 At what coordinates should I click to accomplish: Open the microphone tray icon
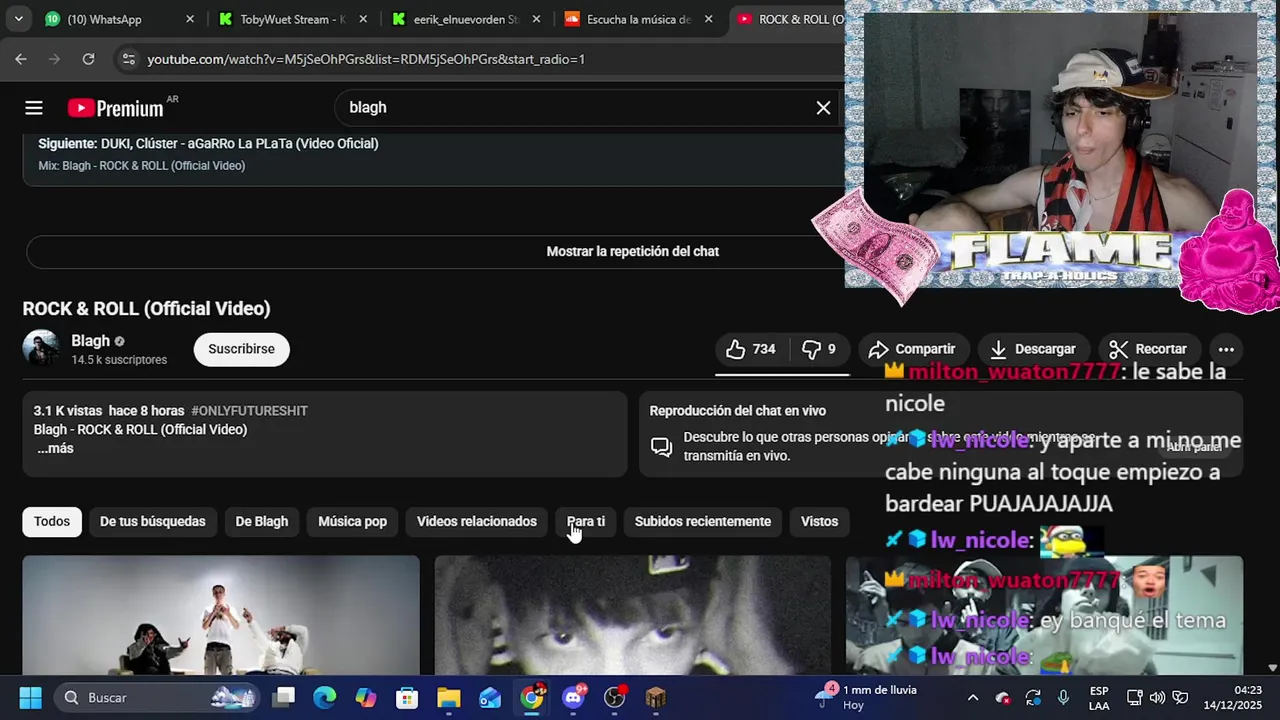point(1063,697)
